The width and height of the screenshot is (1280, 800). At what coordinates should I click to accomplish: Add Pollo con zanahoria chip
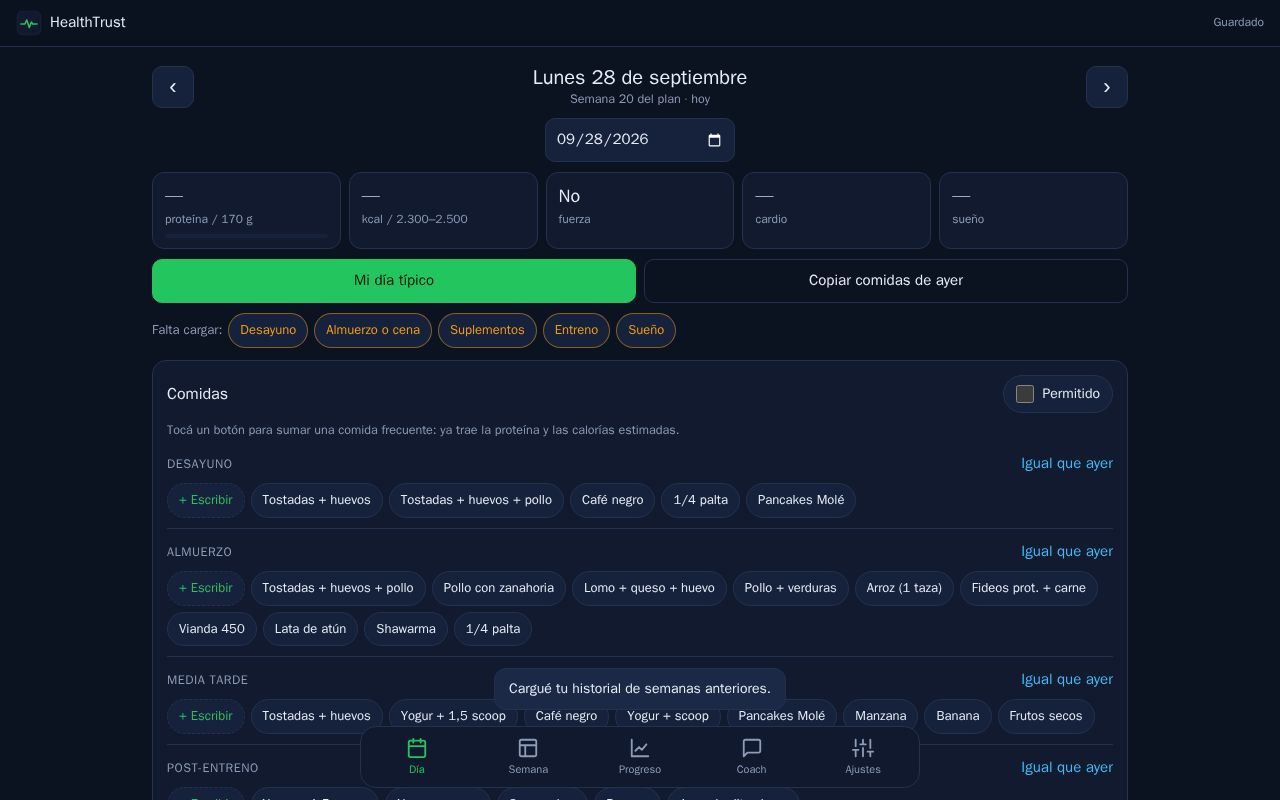[499, 588]
